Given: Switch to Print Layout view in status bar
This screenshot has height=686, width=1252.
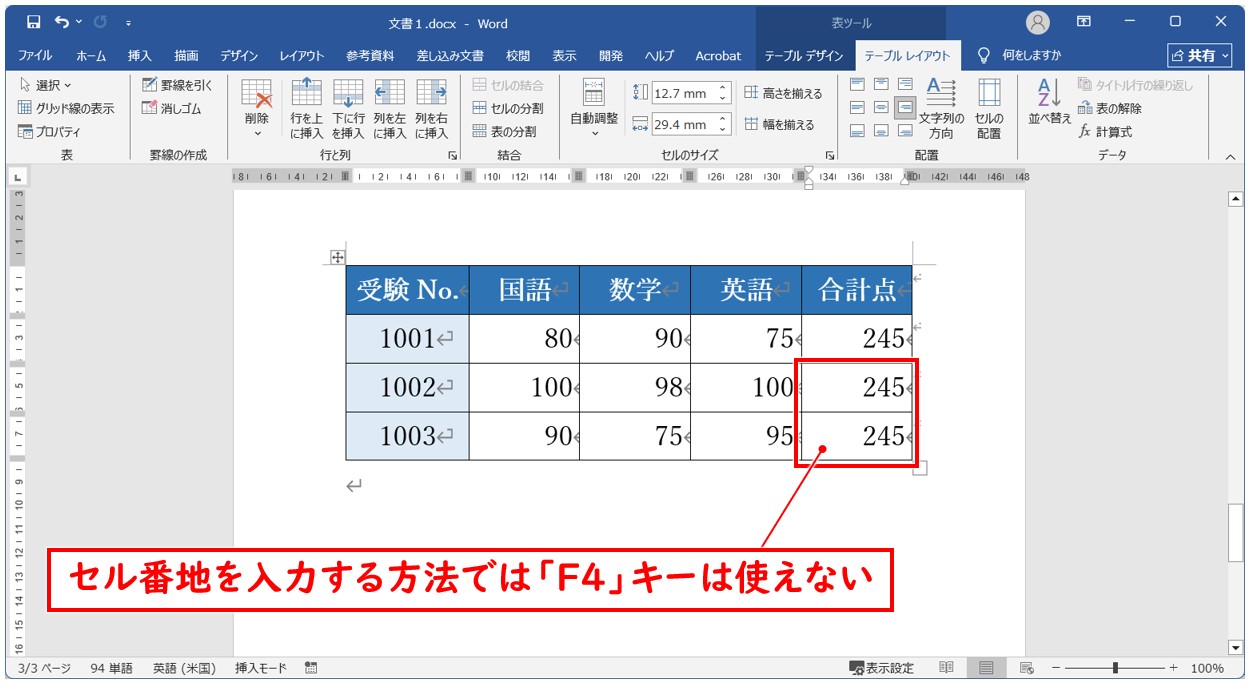Looking at the screenshot, I should tap(986, 668).
